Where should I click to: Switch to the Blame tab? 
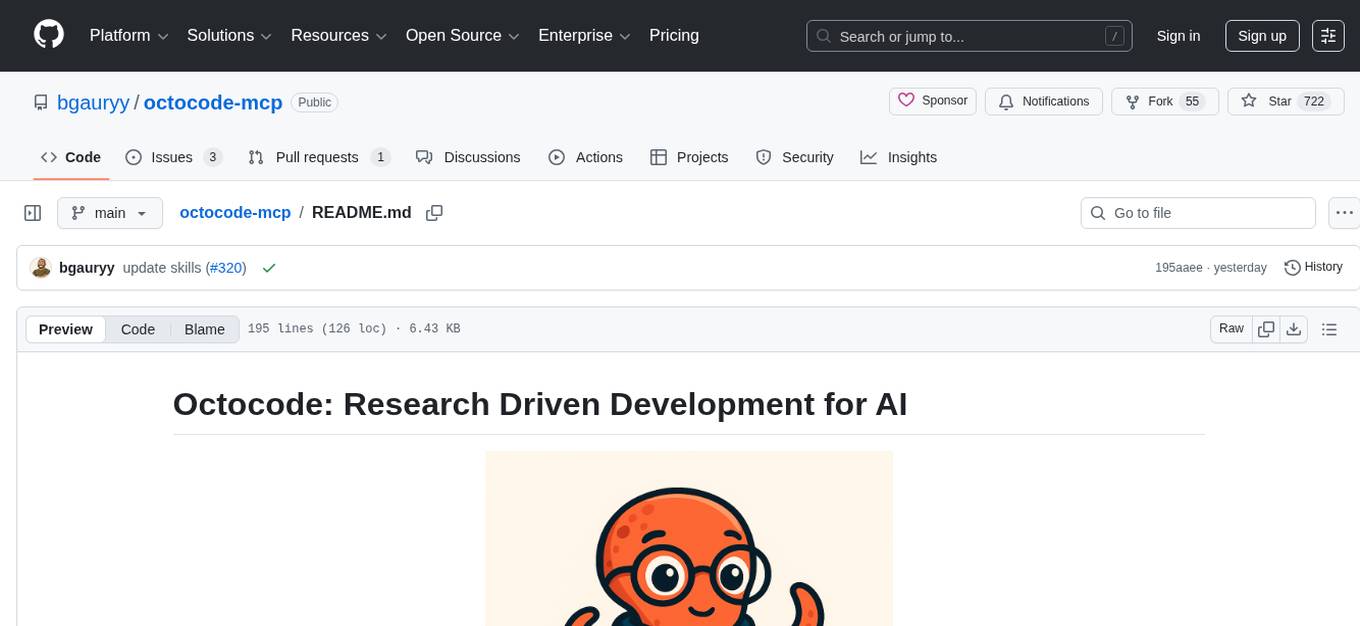tap(204, 329)
